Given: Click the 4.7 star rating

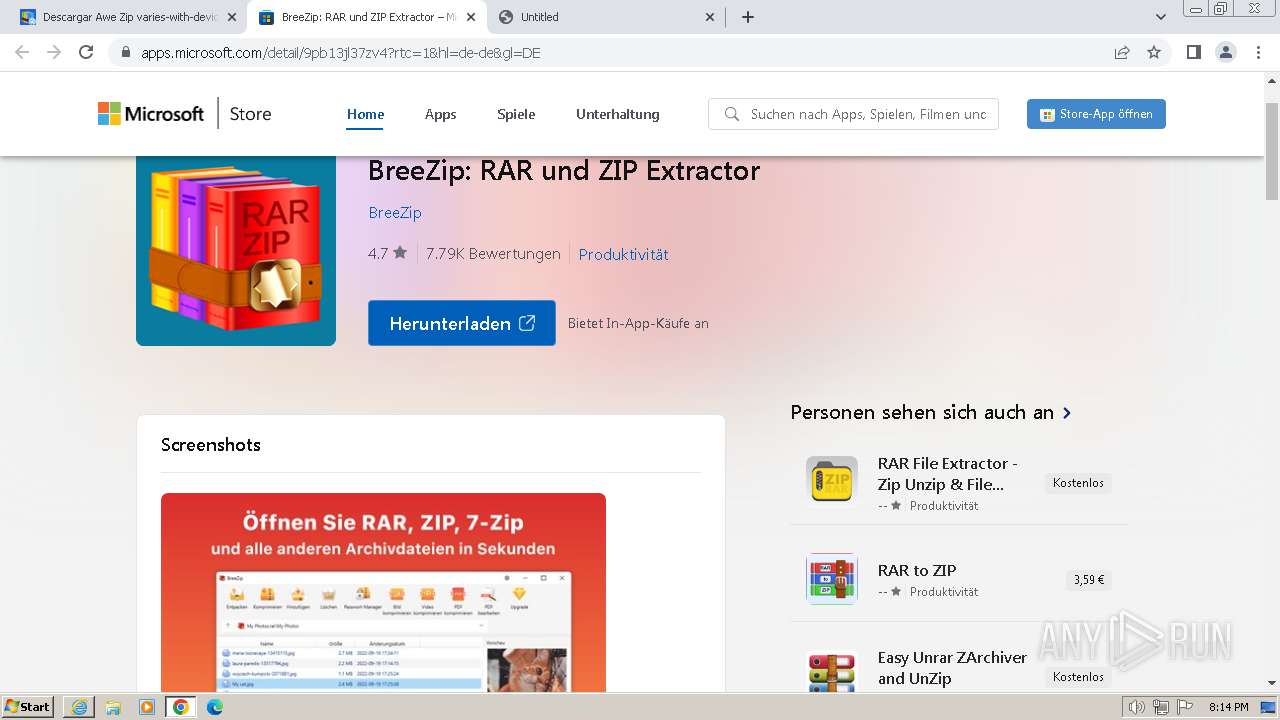Looking at the screenshot, I should (x=387, y=253).
